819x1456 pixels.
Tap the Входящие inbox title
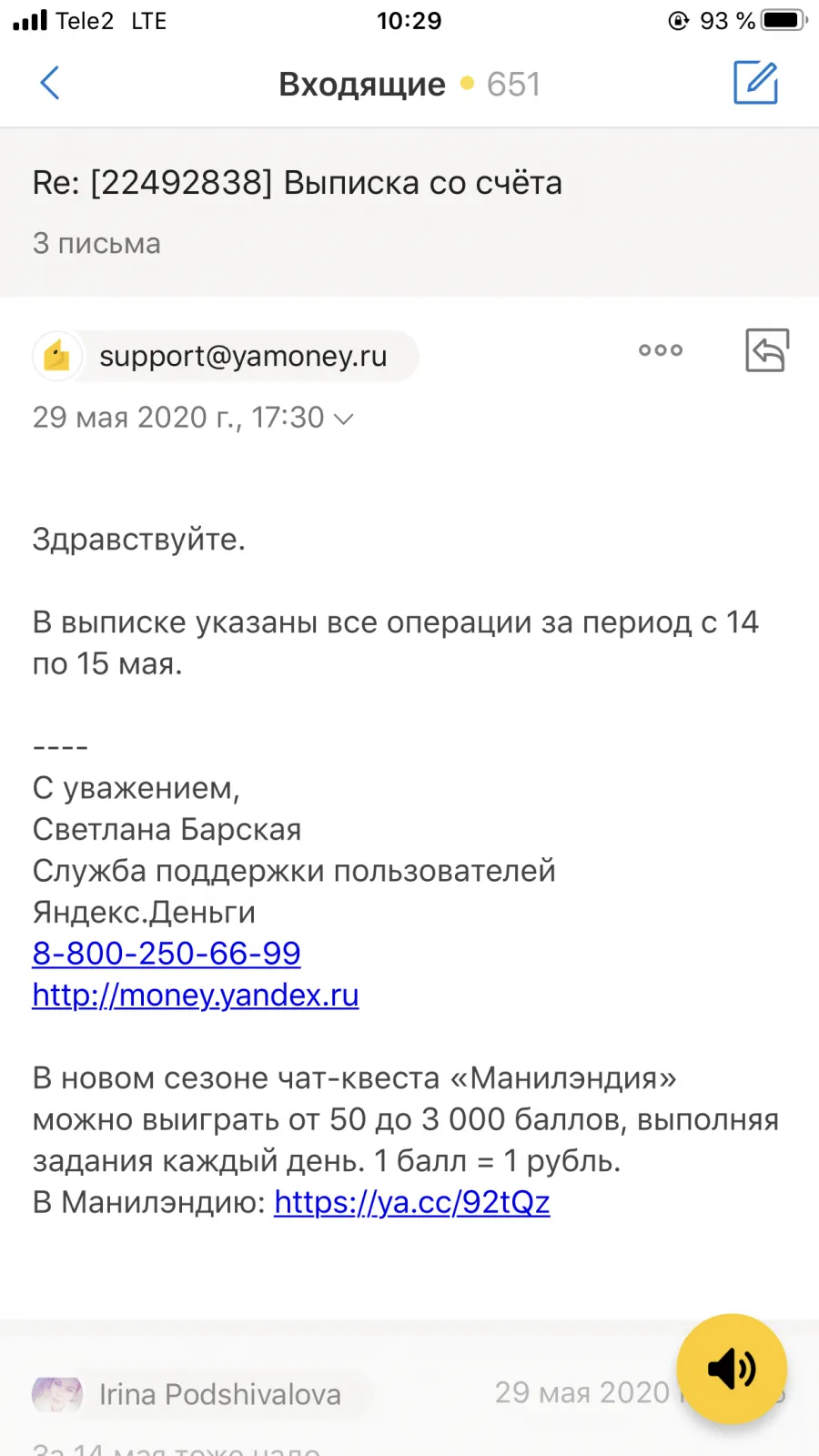362,84
